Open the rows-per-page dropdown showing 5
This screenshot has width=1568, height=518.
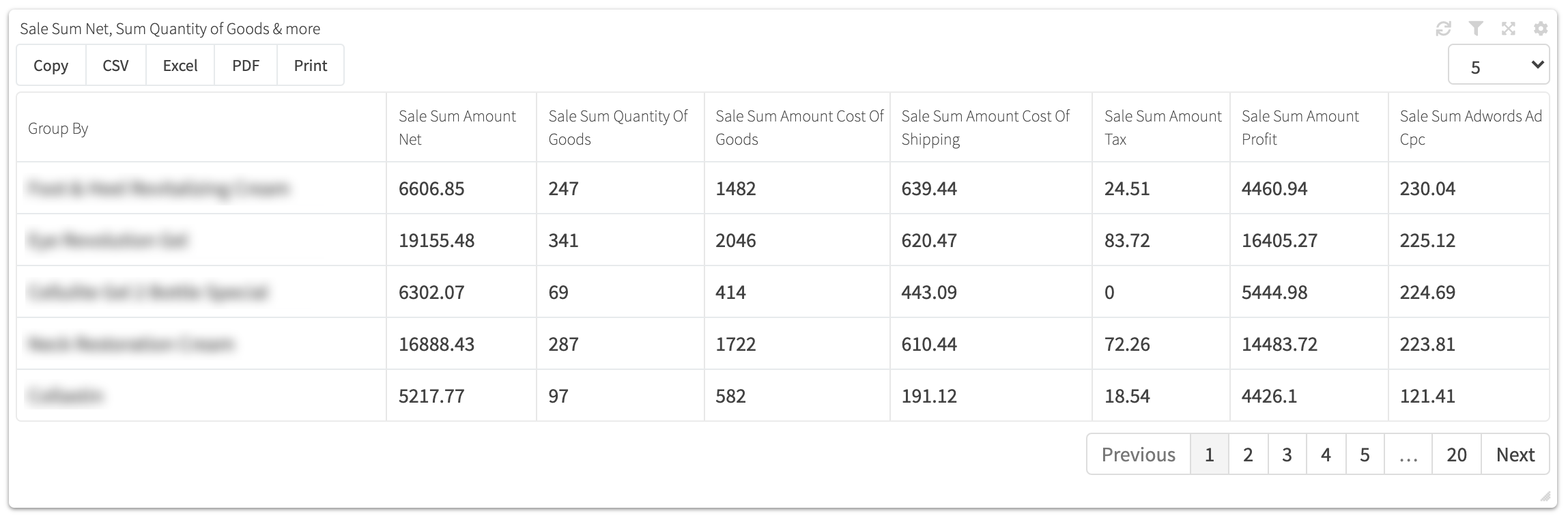[x=1498, y=65]
